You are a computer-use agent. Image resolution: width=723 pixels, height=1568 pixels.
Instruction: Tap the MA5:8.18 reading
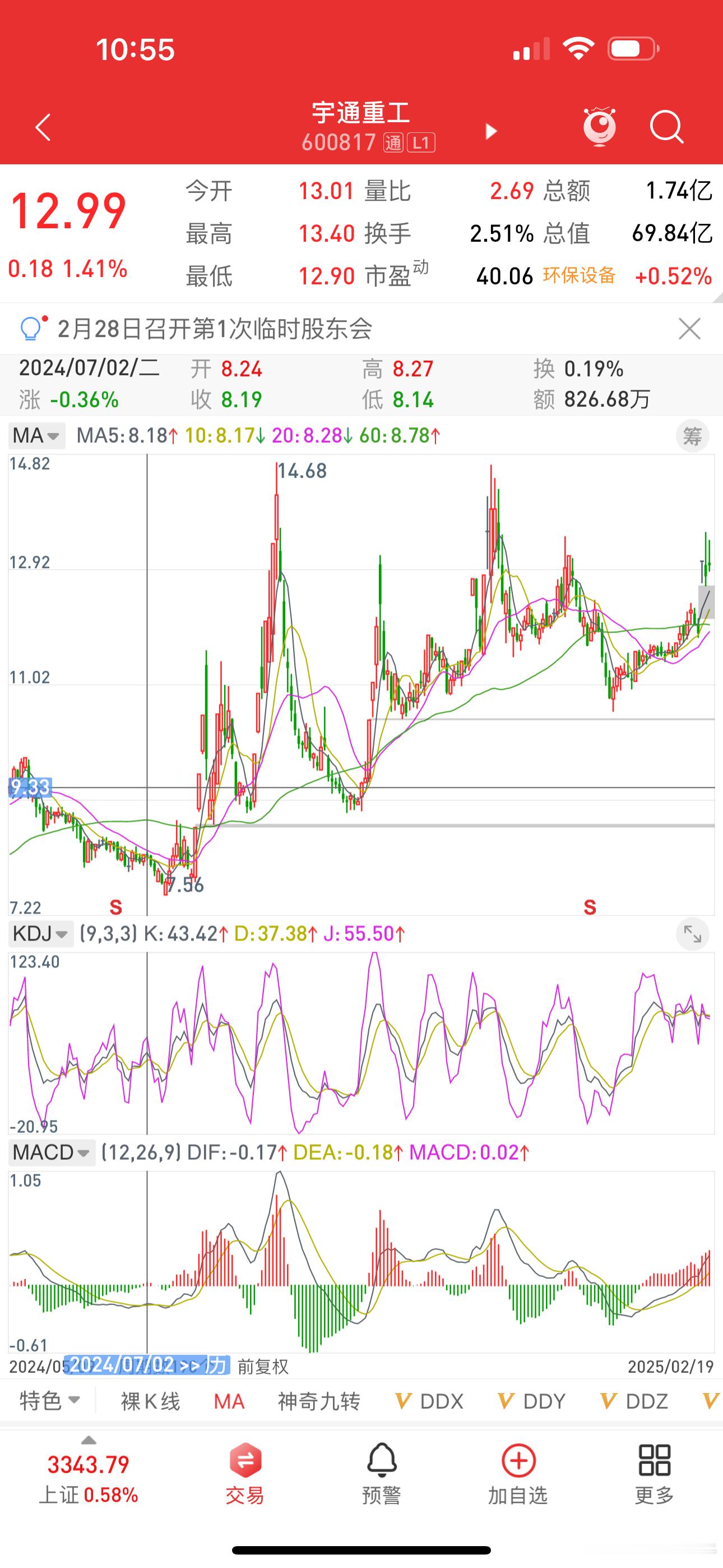[127, 436]
